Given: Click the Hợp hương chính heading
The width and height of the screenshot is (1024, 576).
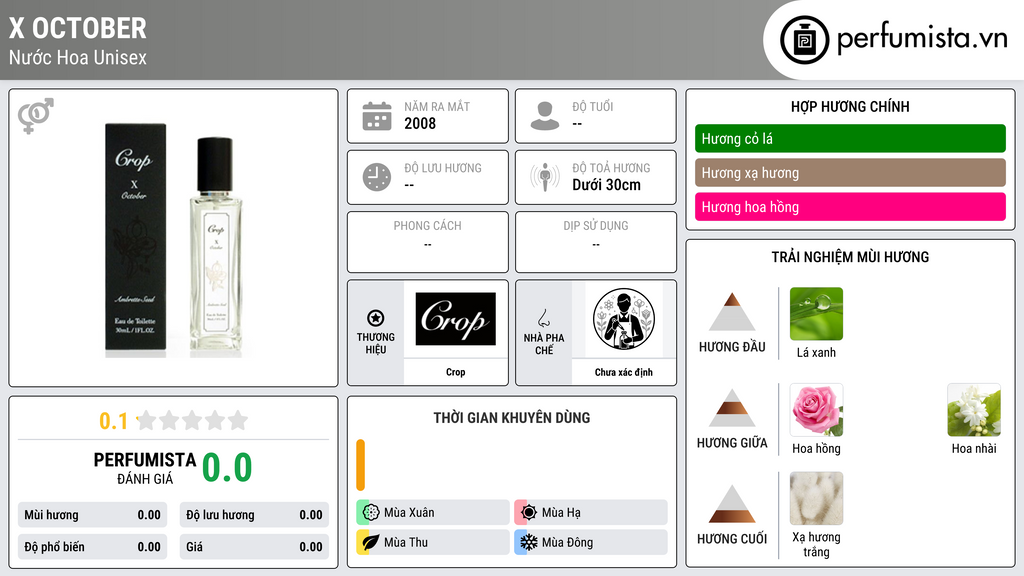Looking at the screenshot, I should click(850, 106).
